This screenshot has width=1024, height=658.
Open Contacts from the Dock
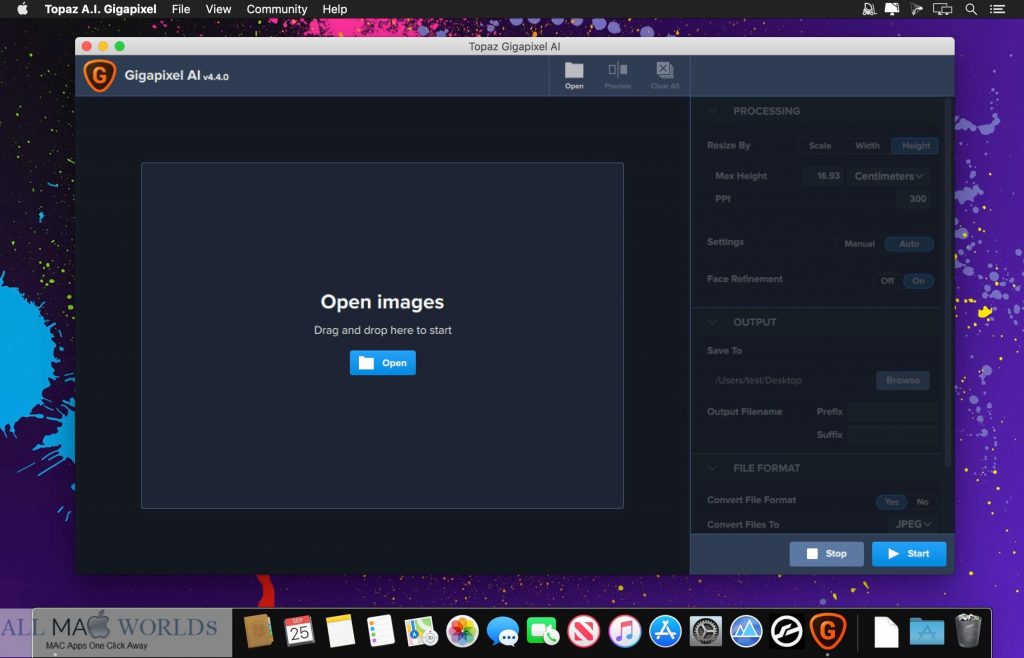coord(258,631)
